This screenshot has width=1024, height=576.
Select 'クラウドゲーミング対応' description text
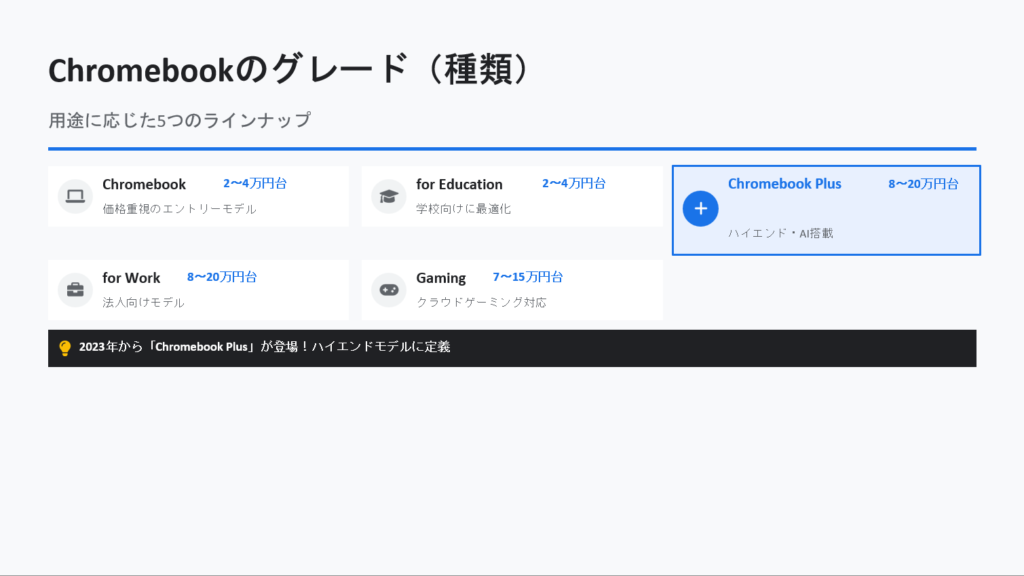point(481,302)
